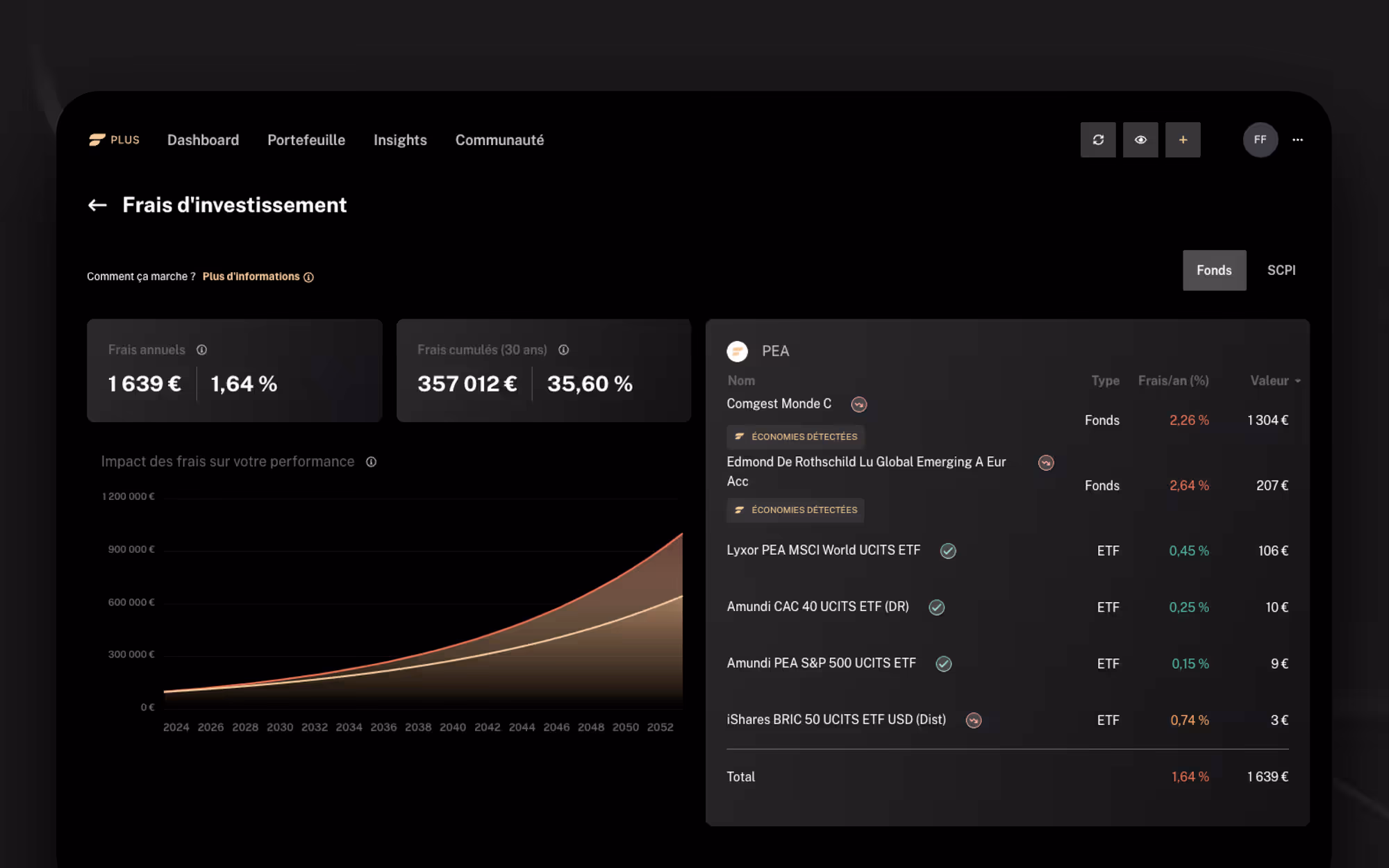Click the Plus d'informations link
Screen dimensions: 1389x868
click(x=251, y=276)
